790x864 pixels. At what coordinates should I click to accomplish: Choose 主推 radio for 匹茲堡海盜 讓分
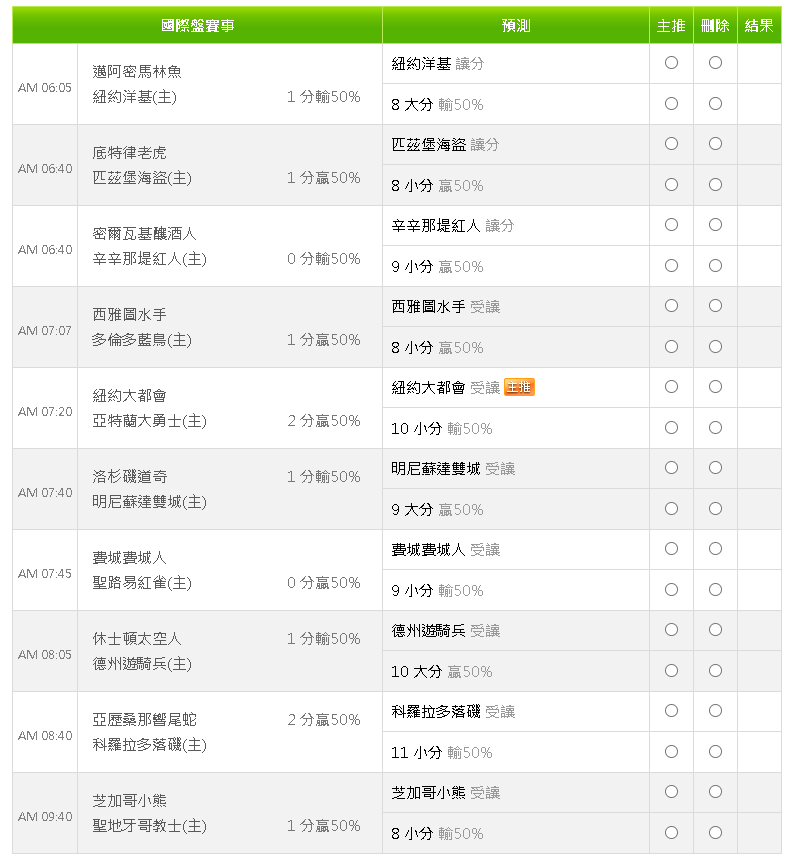click(671, 143)
